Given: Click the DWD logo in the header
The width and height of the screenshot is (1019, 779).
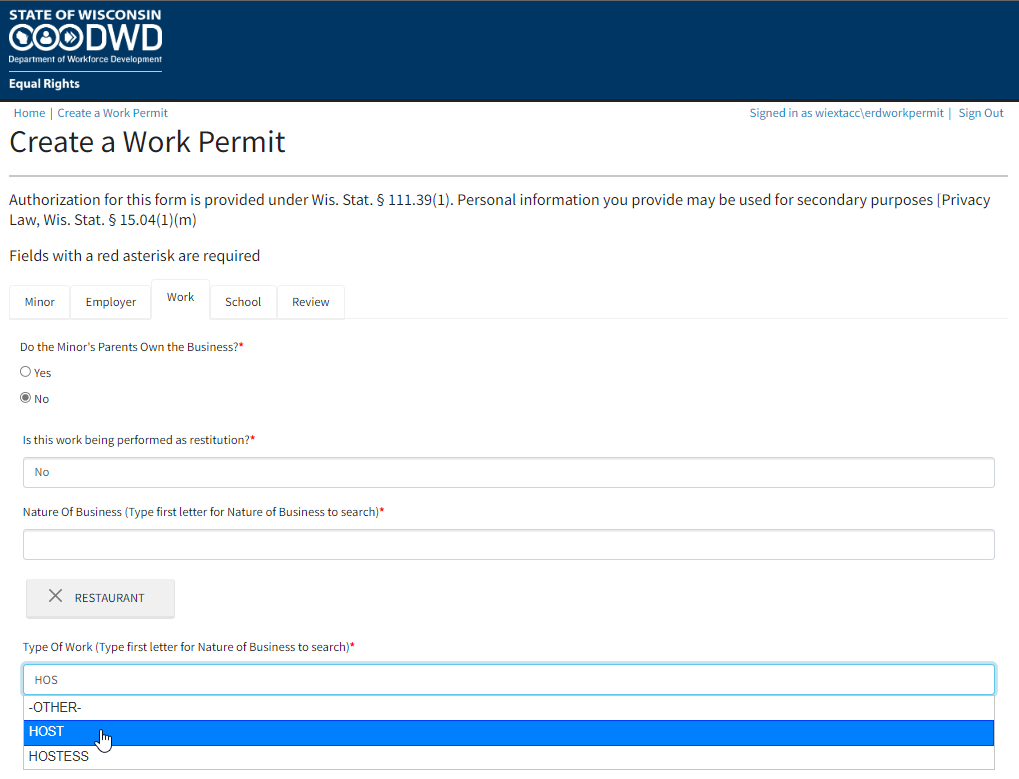Looking at the screenshot, I should pyautogui.click(x=85, y=38).
